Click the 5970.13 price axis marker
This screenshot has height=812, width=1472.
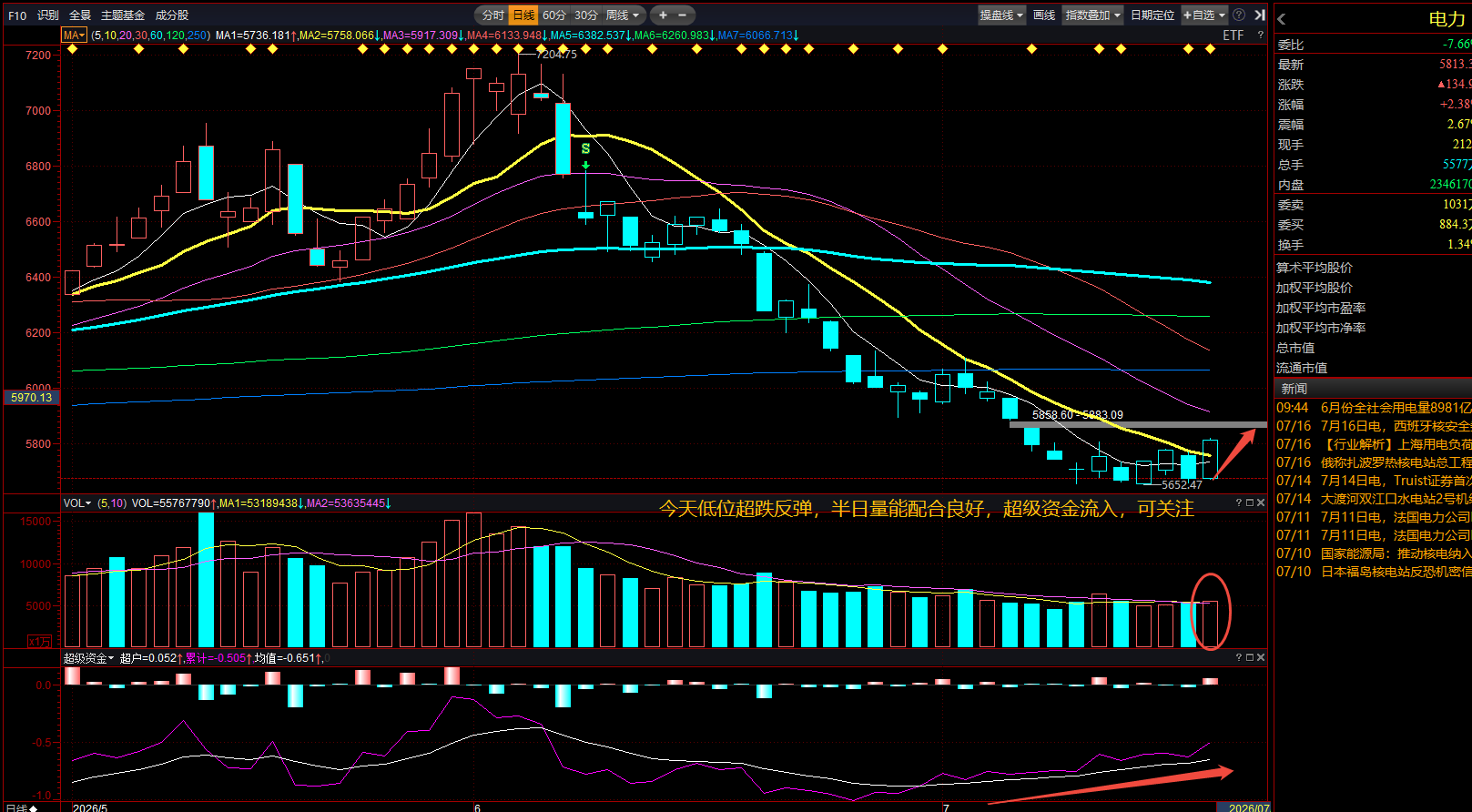(31, 398)
